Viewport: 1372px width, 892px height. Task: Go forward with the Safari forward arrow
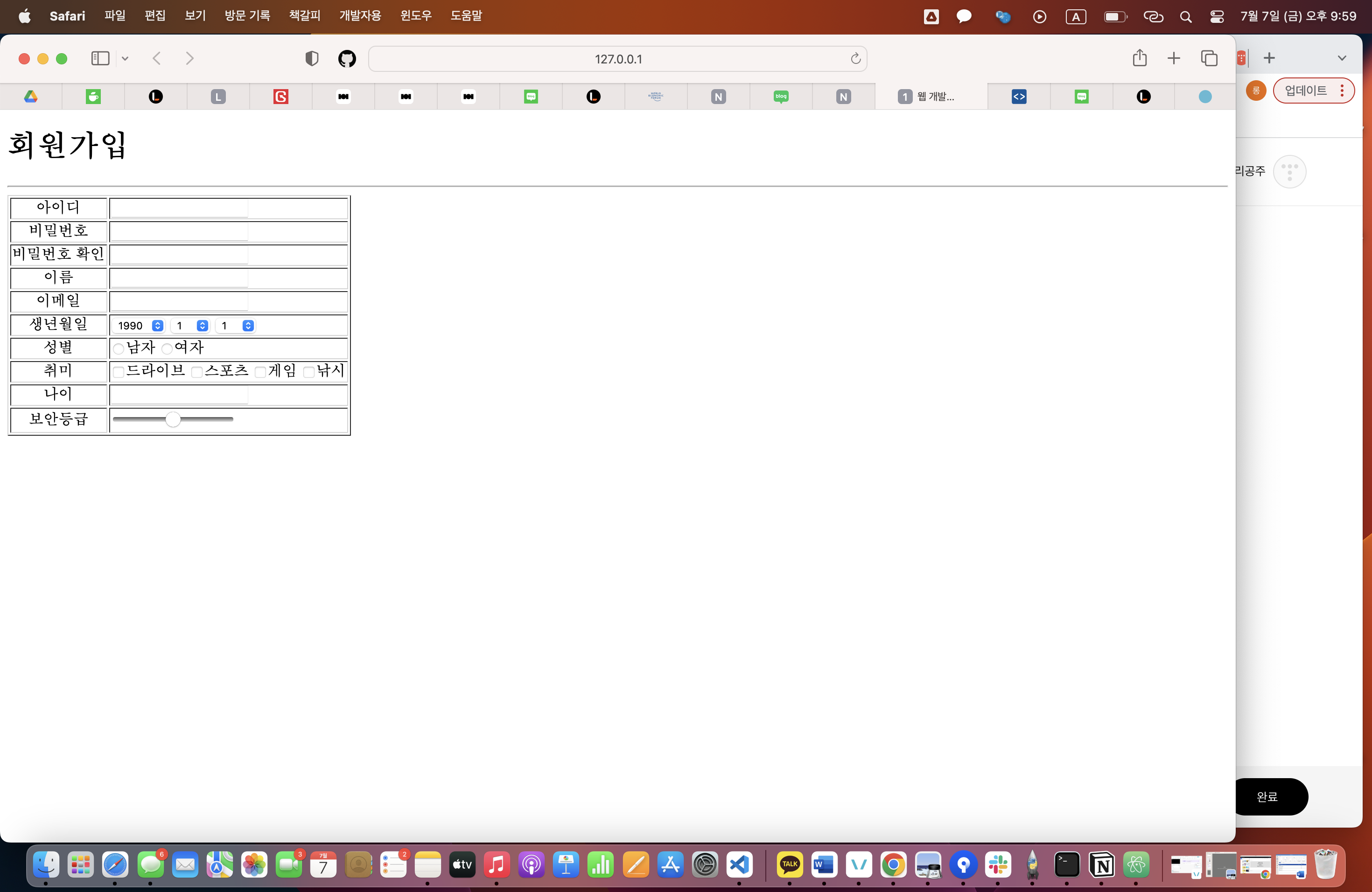pos(189,58)
